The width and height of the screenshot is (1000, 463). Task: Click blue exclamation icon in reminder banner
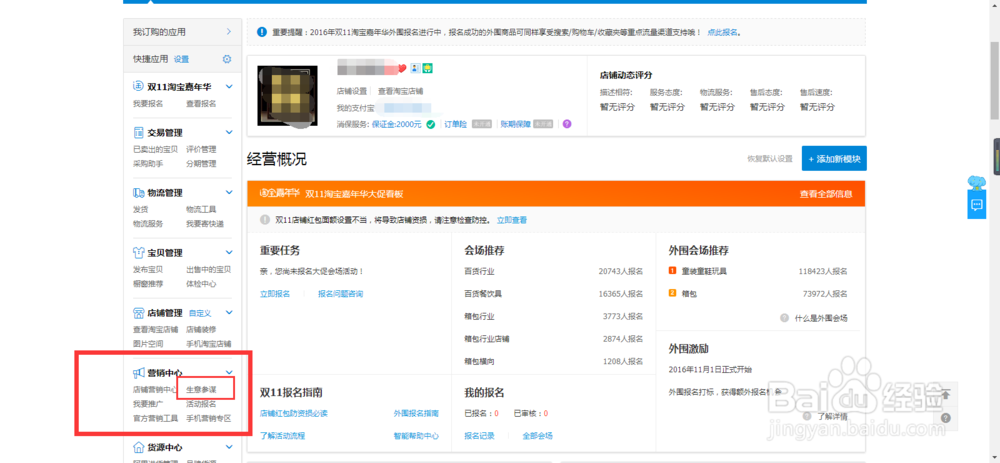click(x=261, y=32)
